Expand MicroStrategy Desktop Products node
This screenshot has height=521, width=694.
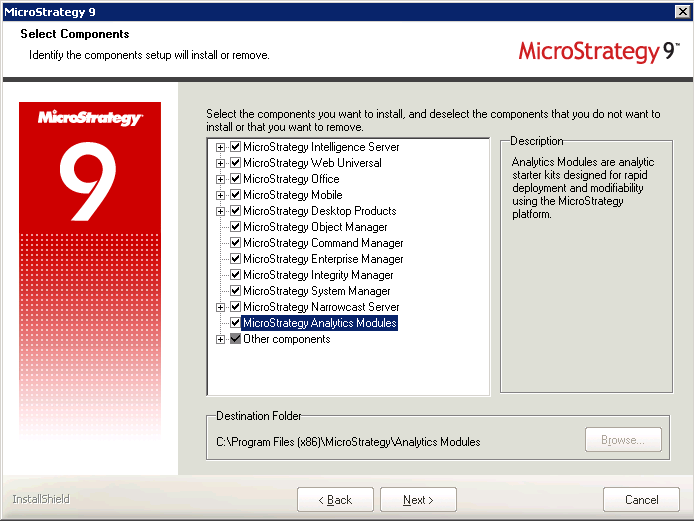tap(221, 211)
